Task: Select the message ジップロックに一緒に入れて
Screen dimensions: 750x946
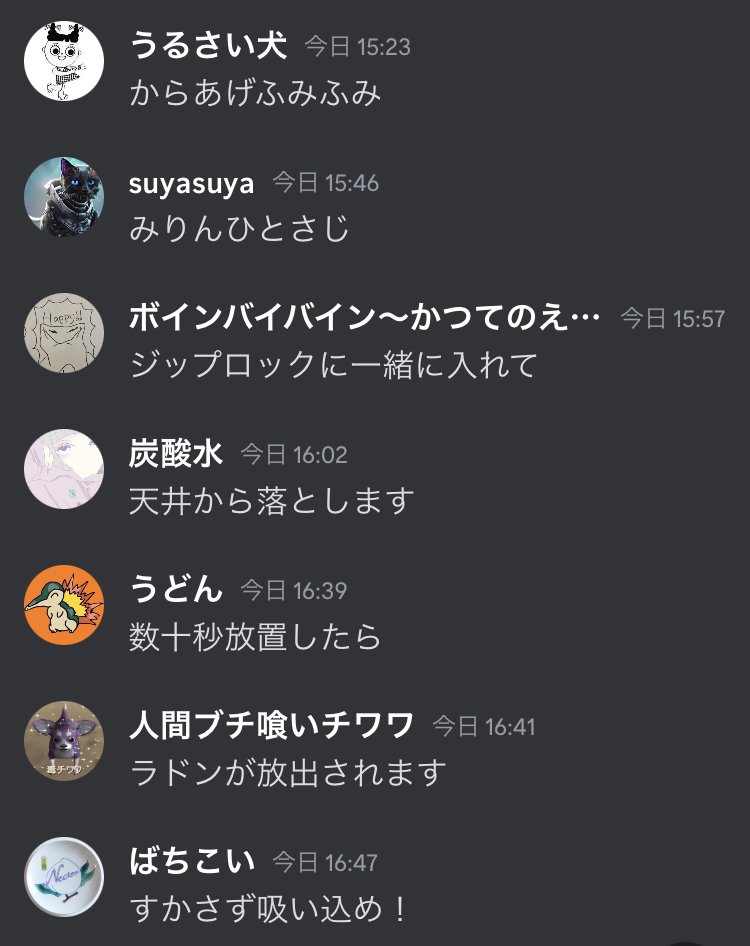Action: click(333, 365)
